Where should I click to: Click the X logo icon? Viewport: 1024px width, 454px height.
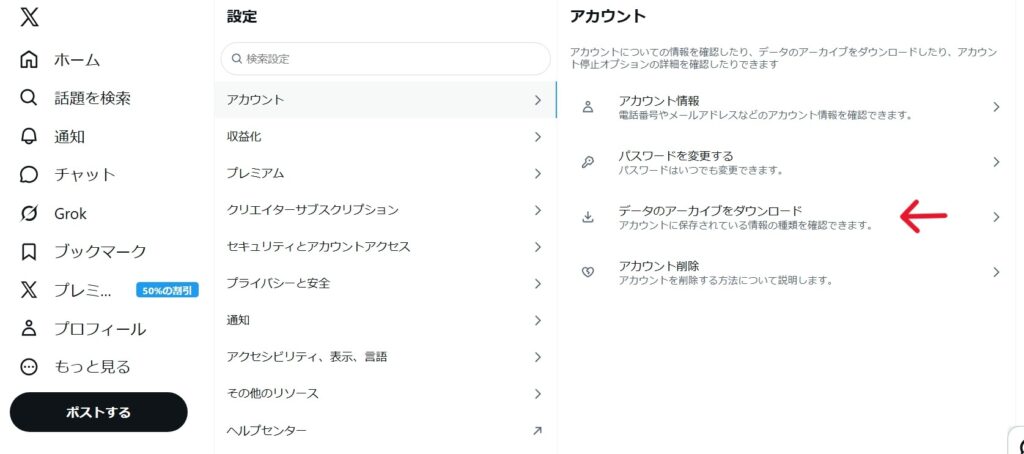coord(30,17)
